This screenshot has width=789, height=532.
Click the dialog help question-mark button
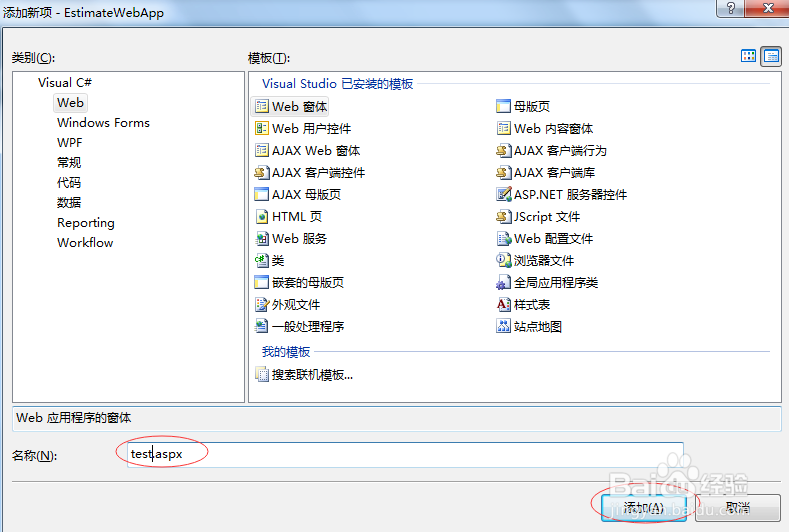click(x=731, y=8)
